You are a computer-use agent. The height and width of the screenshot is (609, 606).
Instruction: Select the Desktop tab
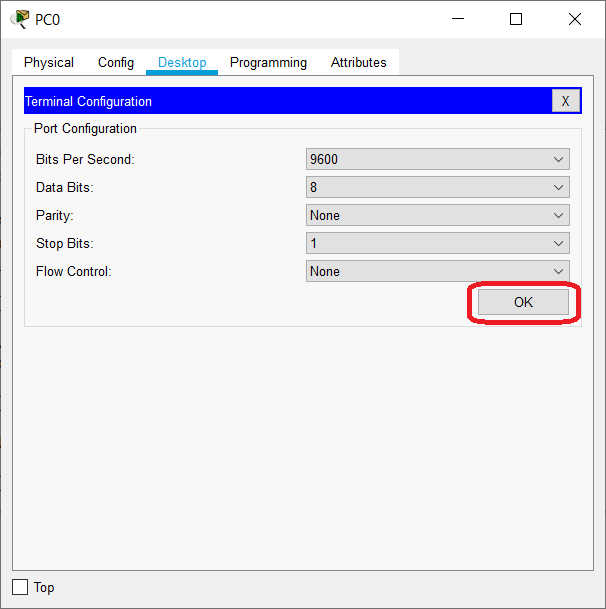(x=182, y=62)
